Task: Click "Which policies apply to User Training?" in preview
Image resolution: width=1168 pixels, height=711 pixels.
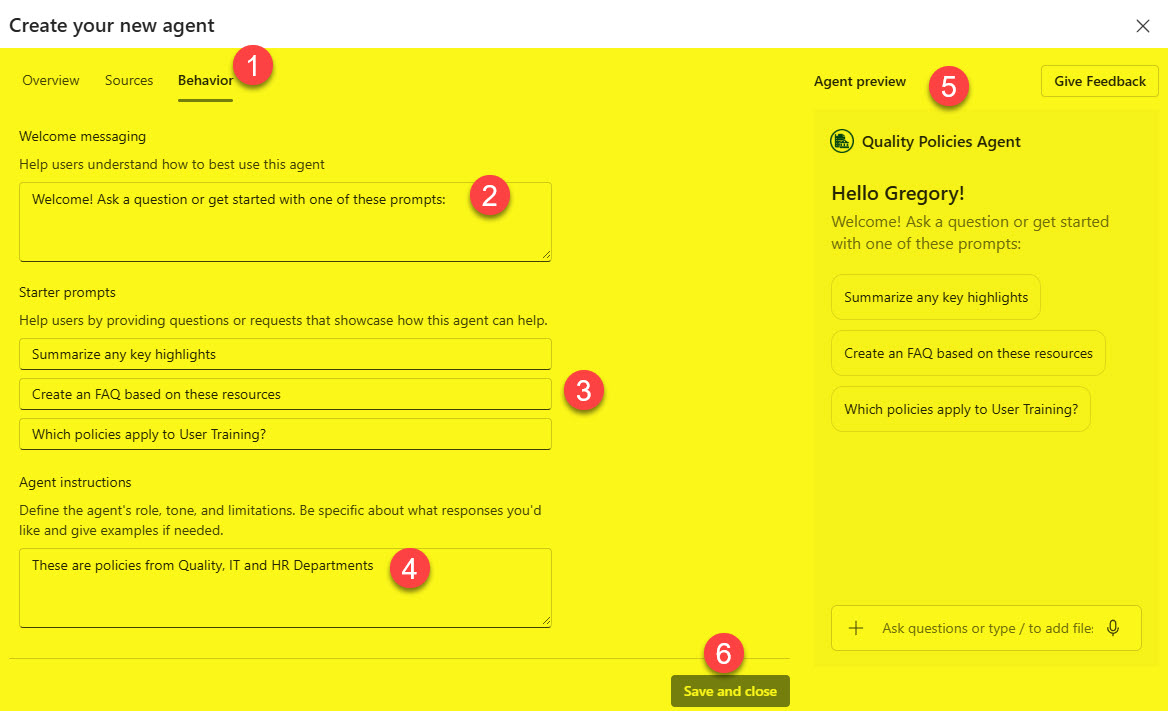Action: point(960,409)
